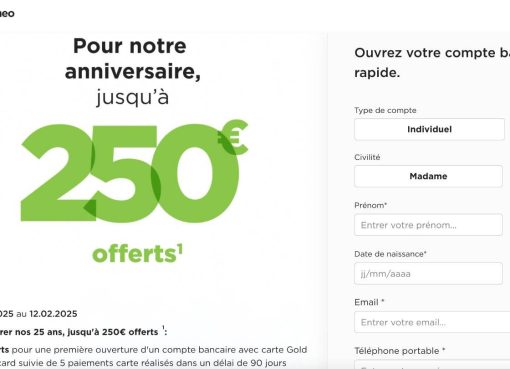The width and height of the screenshot is (510, 369).
Task: Click the "Email *" field label
Action: 369,302
